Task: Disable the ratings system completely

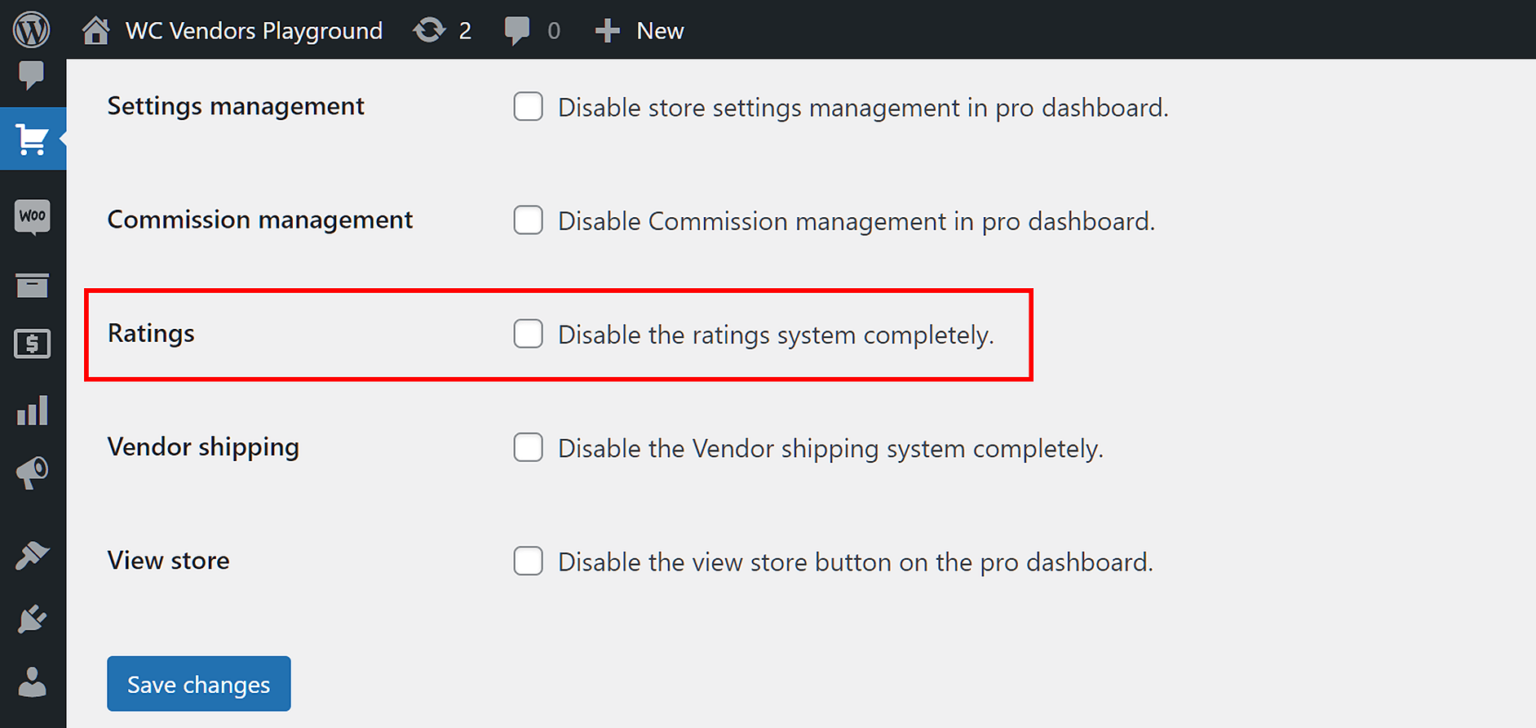Action: [x=528, y=333]
